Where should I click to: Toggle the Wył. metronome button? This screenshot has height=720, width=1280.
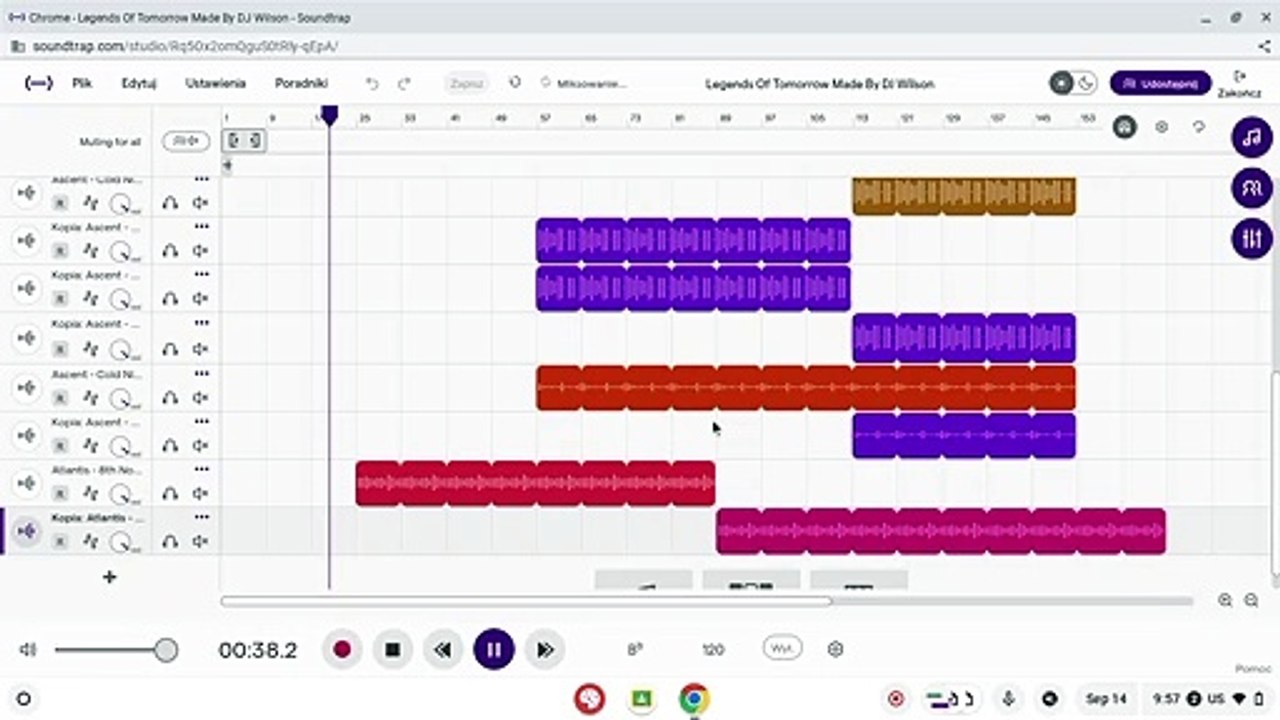pyautogui.click(x=782, y=649)
